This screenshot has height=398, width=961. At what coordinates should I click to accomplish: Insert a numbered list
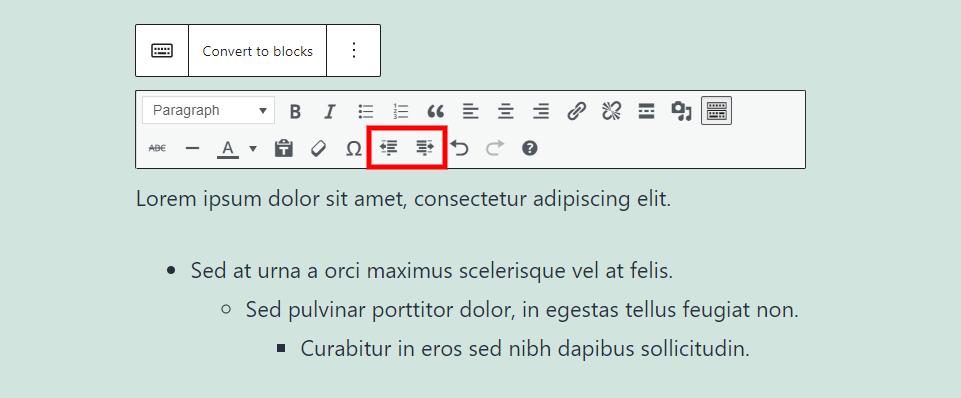(x=400, y=112)
